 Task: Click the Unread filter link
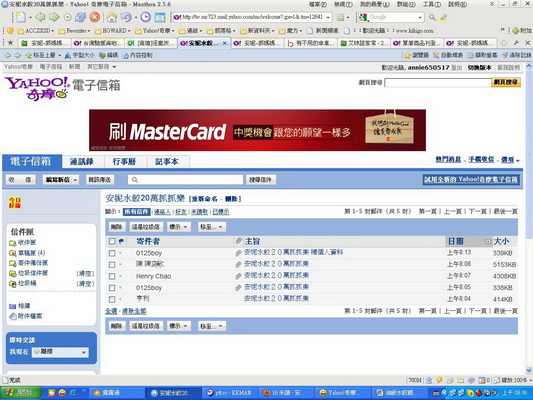[200, 212]
